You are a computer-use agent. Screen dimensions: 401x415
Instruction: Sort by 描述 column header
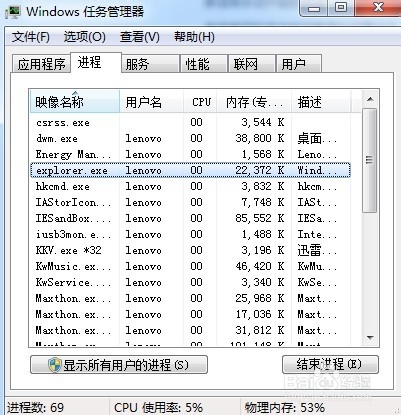[321, 102]
